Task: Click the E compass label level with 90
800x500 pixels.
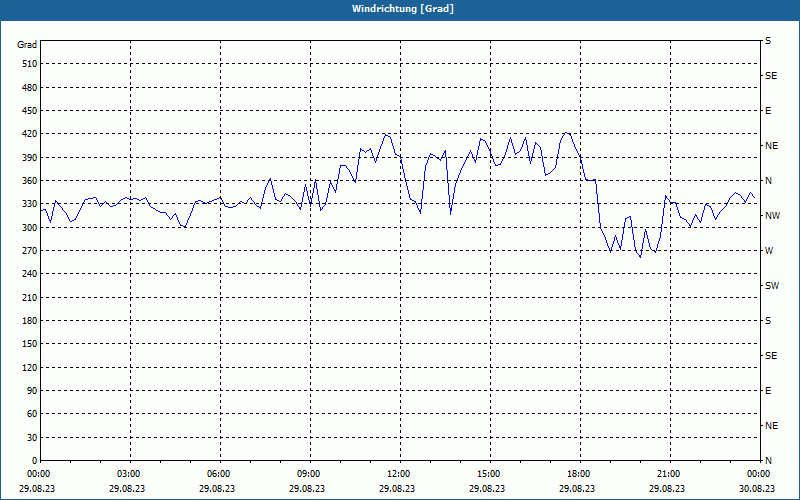Action: [x=768, y=391]
